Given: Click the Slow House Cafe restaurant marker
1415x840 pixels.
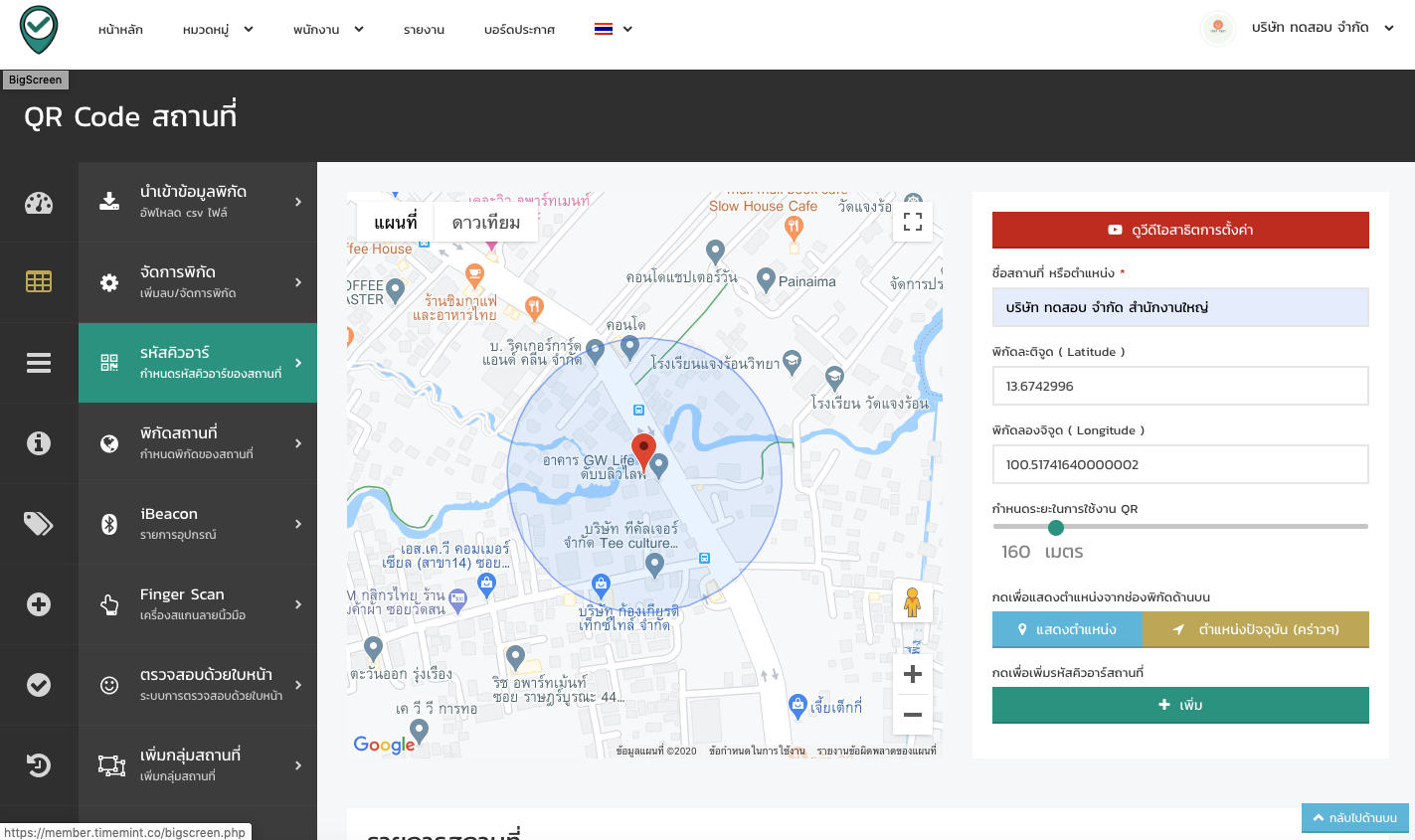Looking at the screenshot, I should (x=794, y=228).
